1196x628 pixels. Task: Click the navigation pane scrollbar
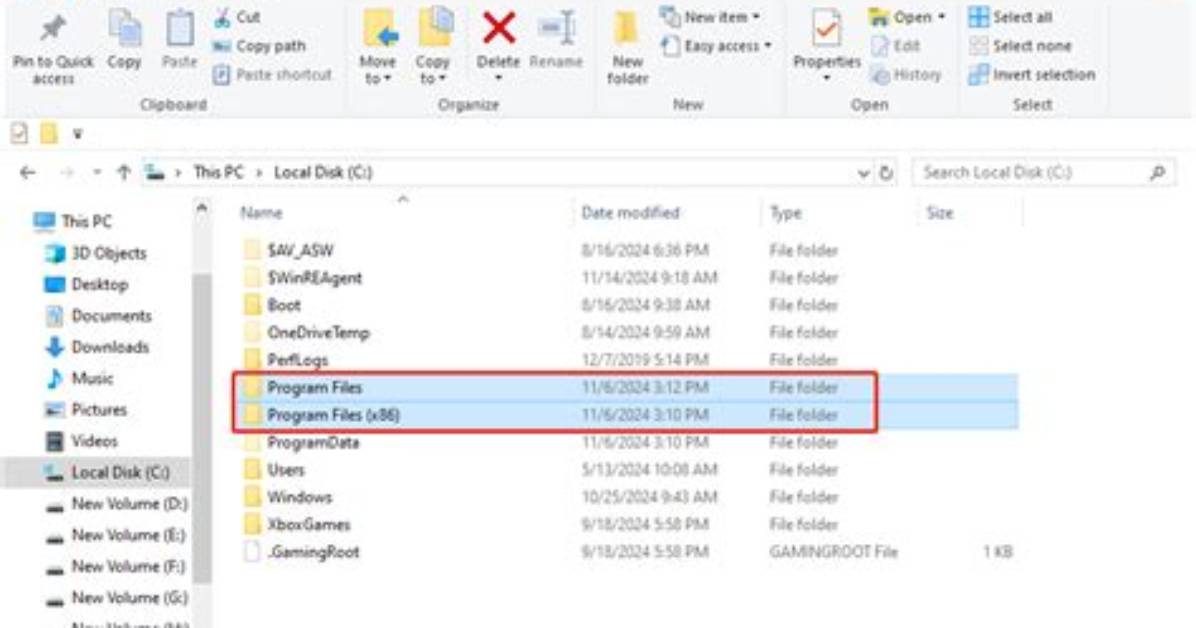202,427
